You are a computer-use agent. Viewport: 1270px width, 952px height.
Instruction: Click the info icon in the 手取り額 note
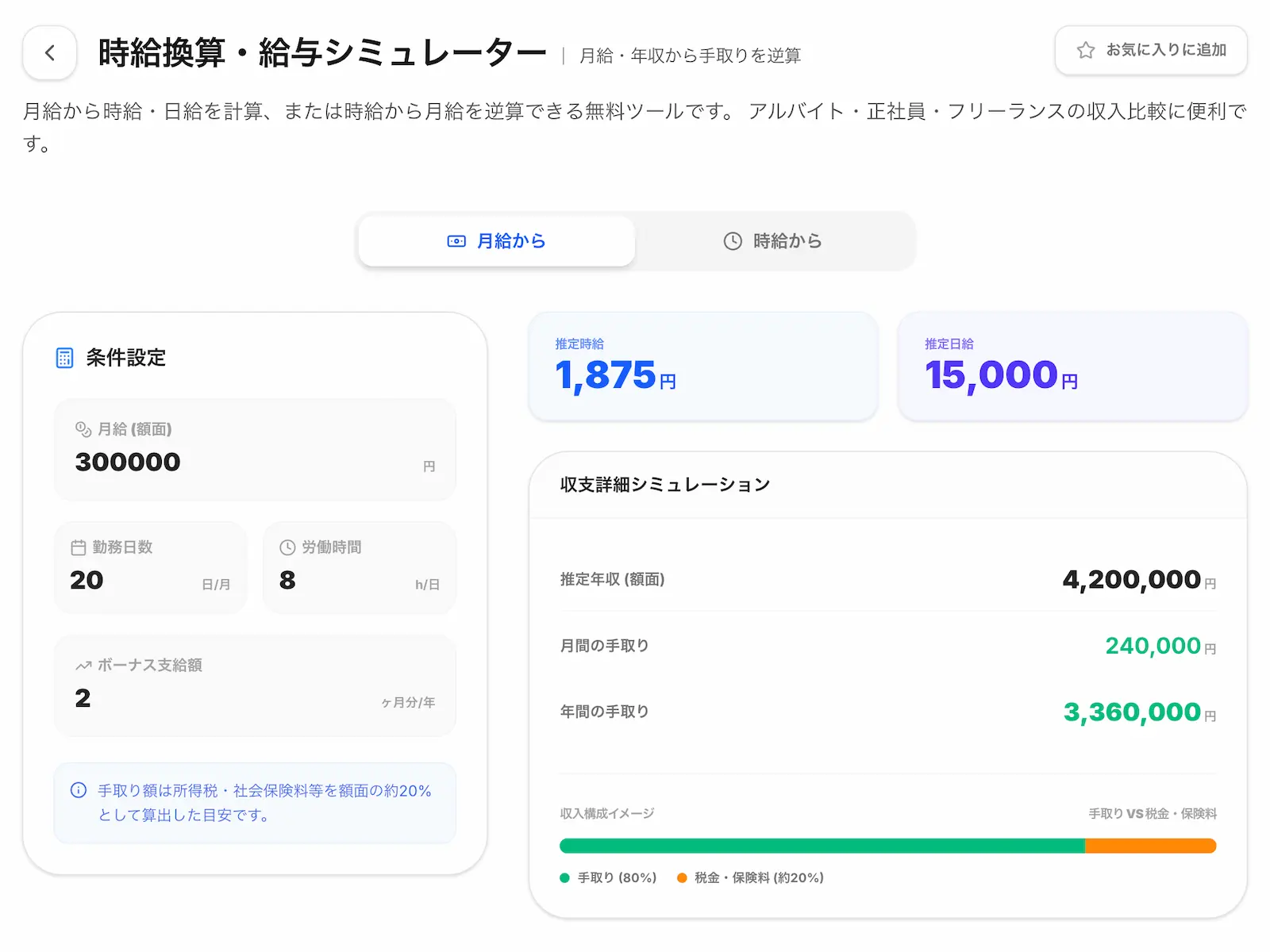pyautogui.click(x=79, y=790)
